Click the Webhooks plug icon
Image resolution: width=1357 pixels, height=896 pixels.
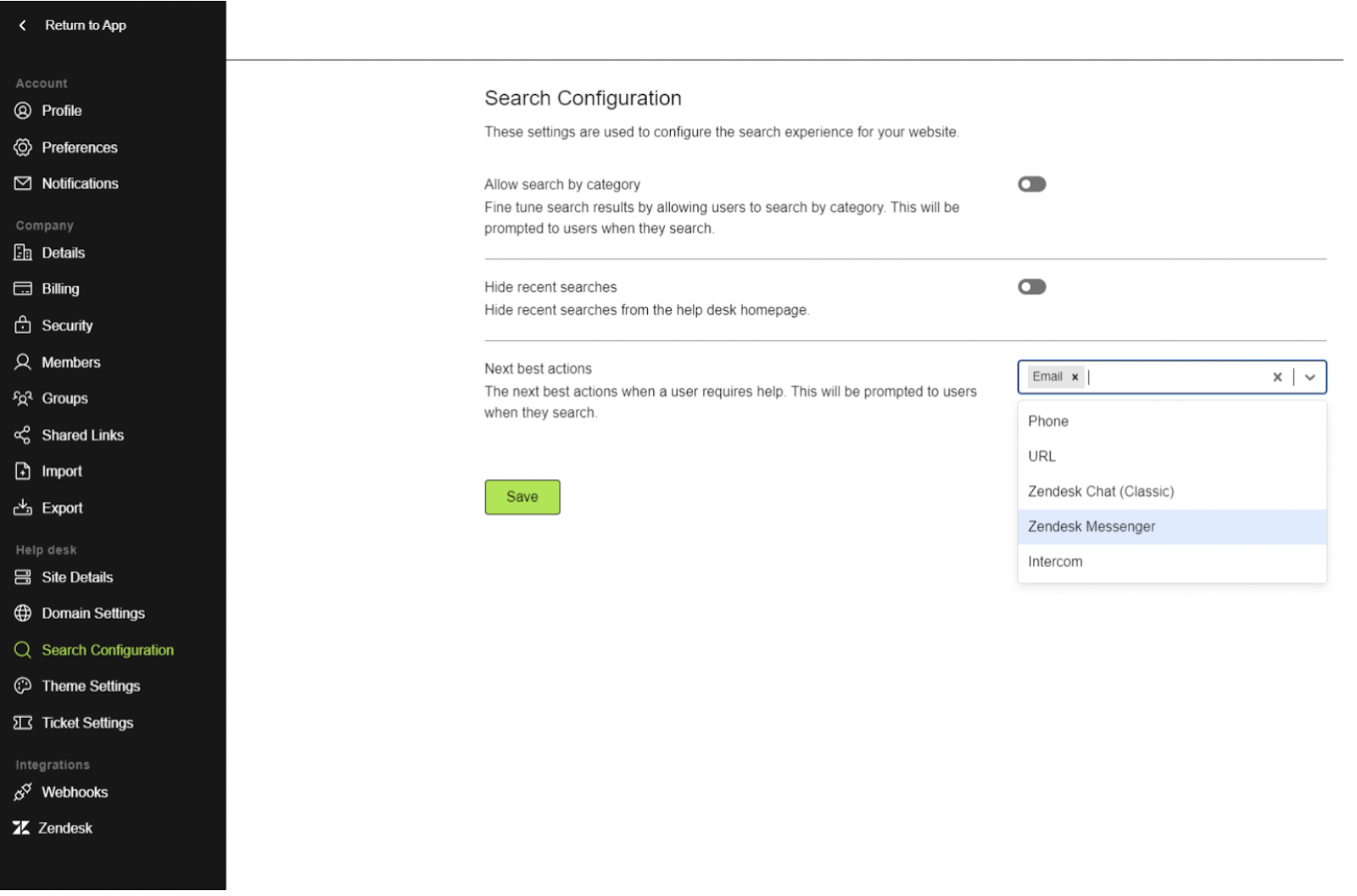[x=23, y=793]
